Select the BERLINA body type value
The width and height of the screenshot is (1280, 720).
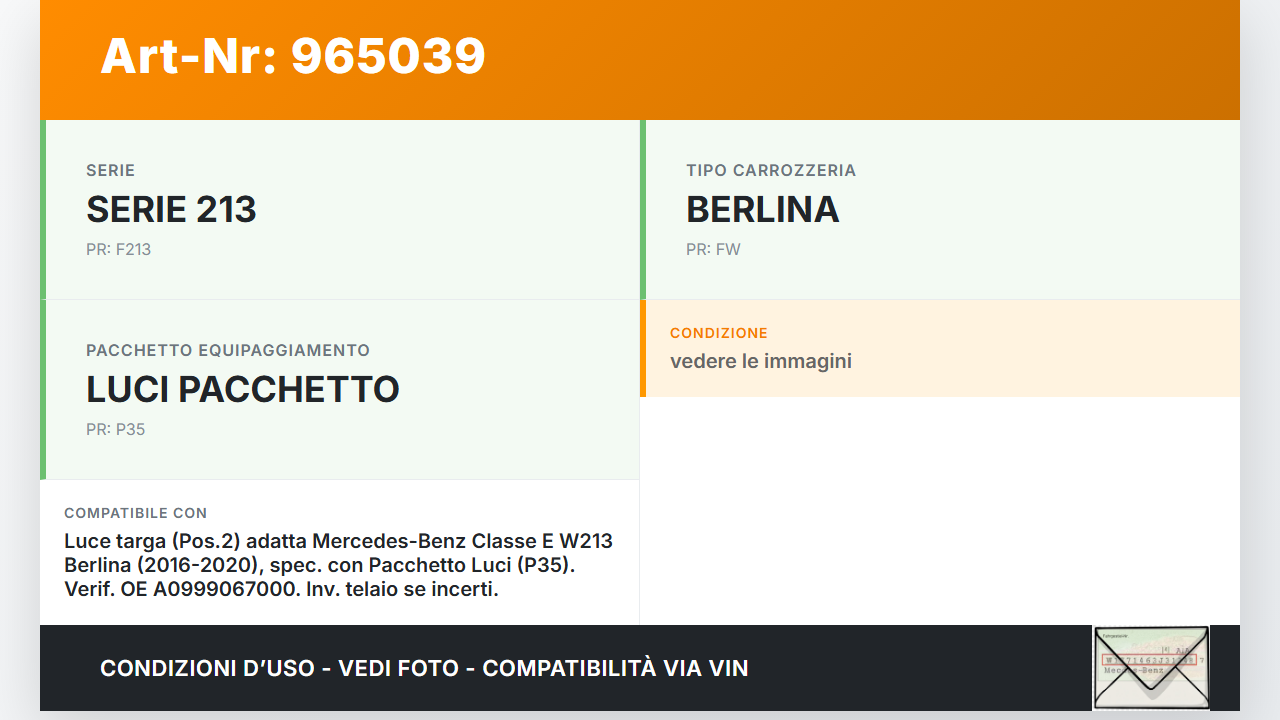762,210
